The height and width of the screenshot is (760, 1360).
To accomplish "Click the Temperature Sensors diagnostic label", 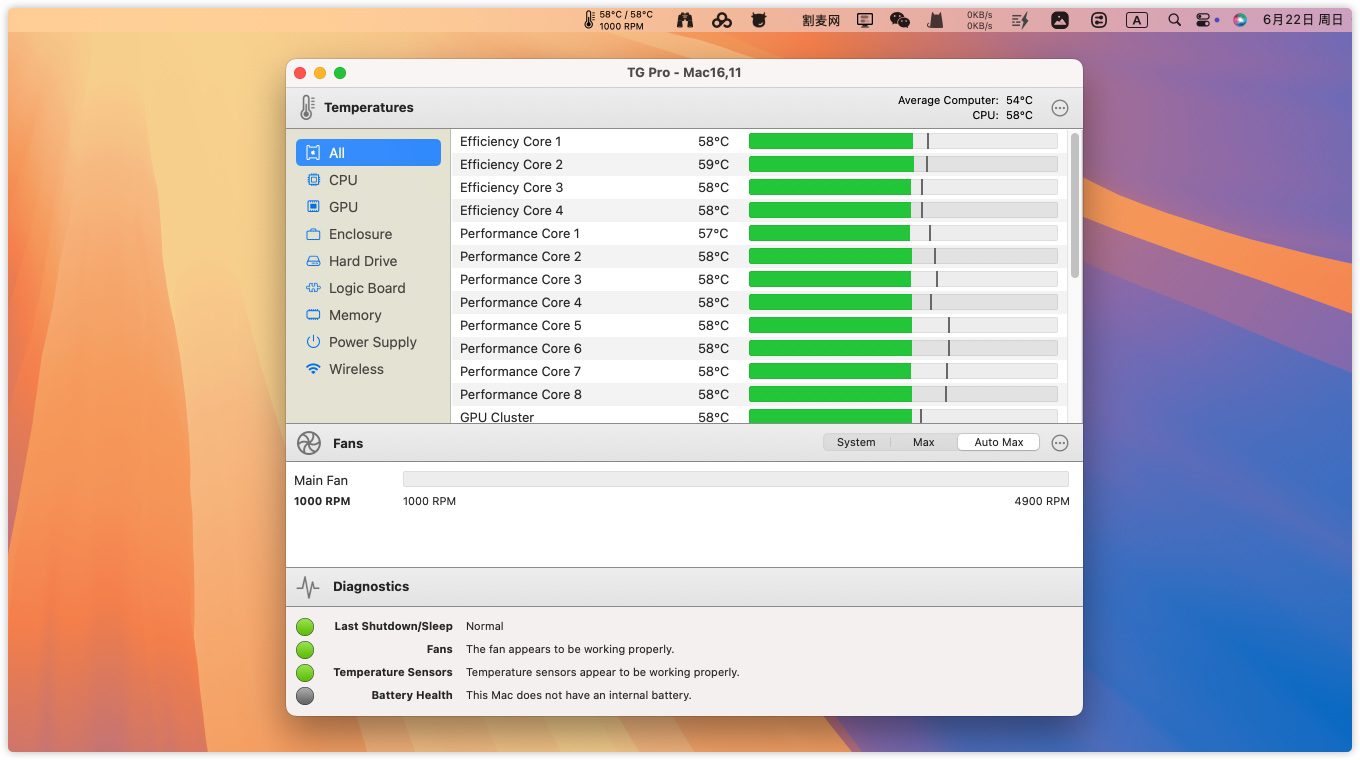I will click(393, 672).
